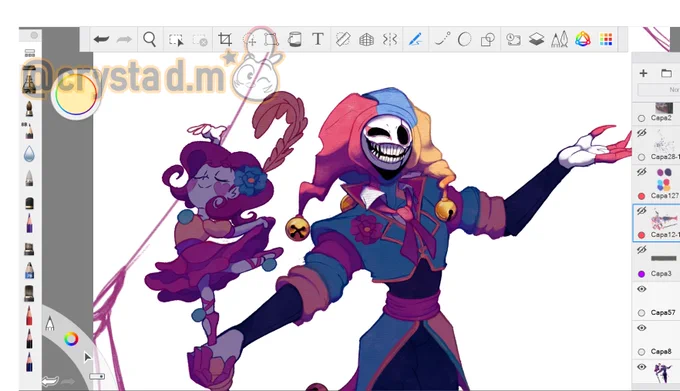The width and height of the screenshot is (680, 391).
Task: Select the Capa2 layer thumbnail
Action: [664, 108]
